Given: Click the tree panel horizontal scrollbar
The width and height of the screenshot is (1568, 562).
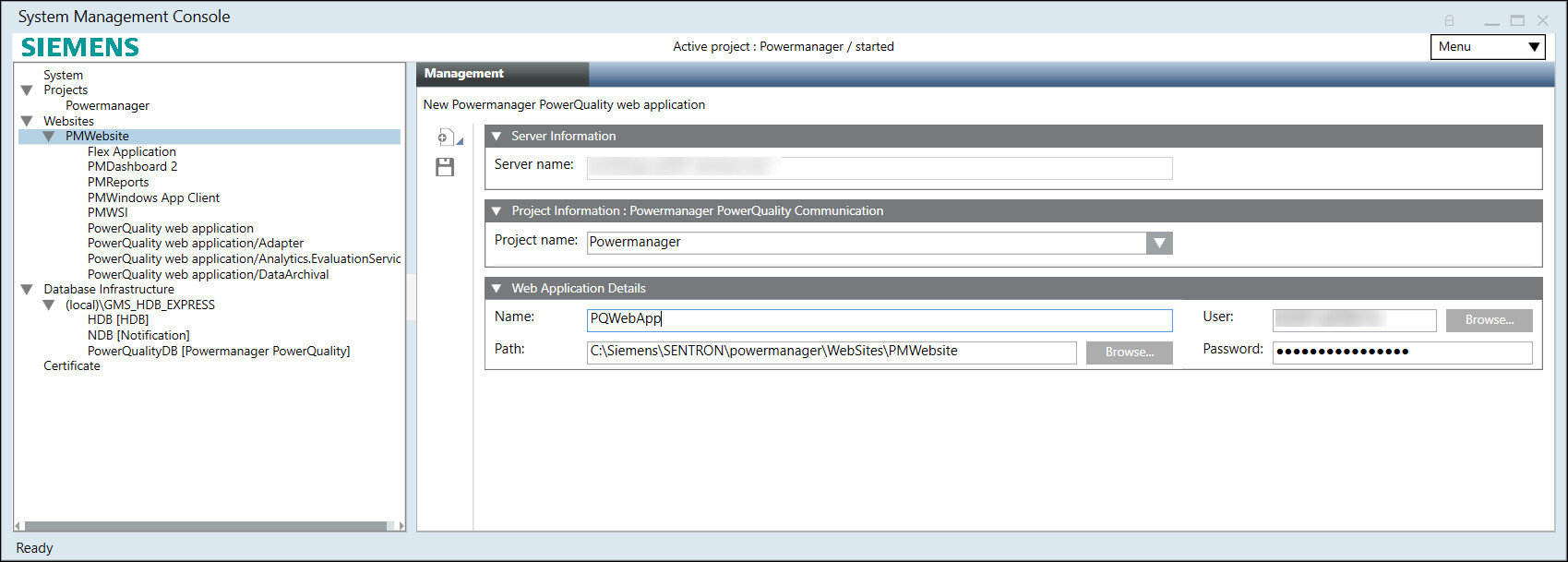Looking at the screenshot, I should (205, 526).
